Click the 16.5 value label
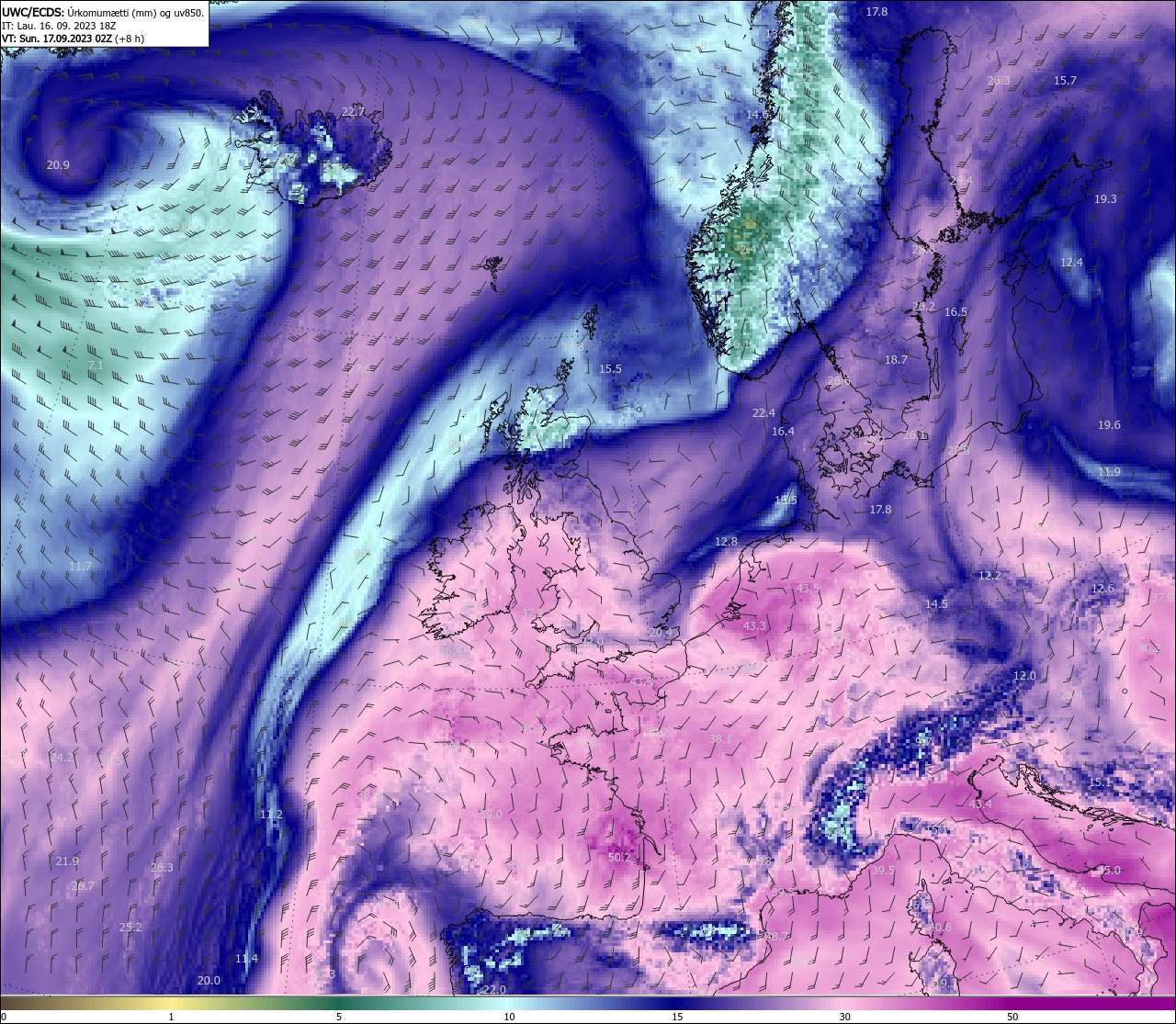The width and height of the screenshot is (1176, 1024). coord(955,312)
